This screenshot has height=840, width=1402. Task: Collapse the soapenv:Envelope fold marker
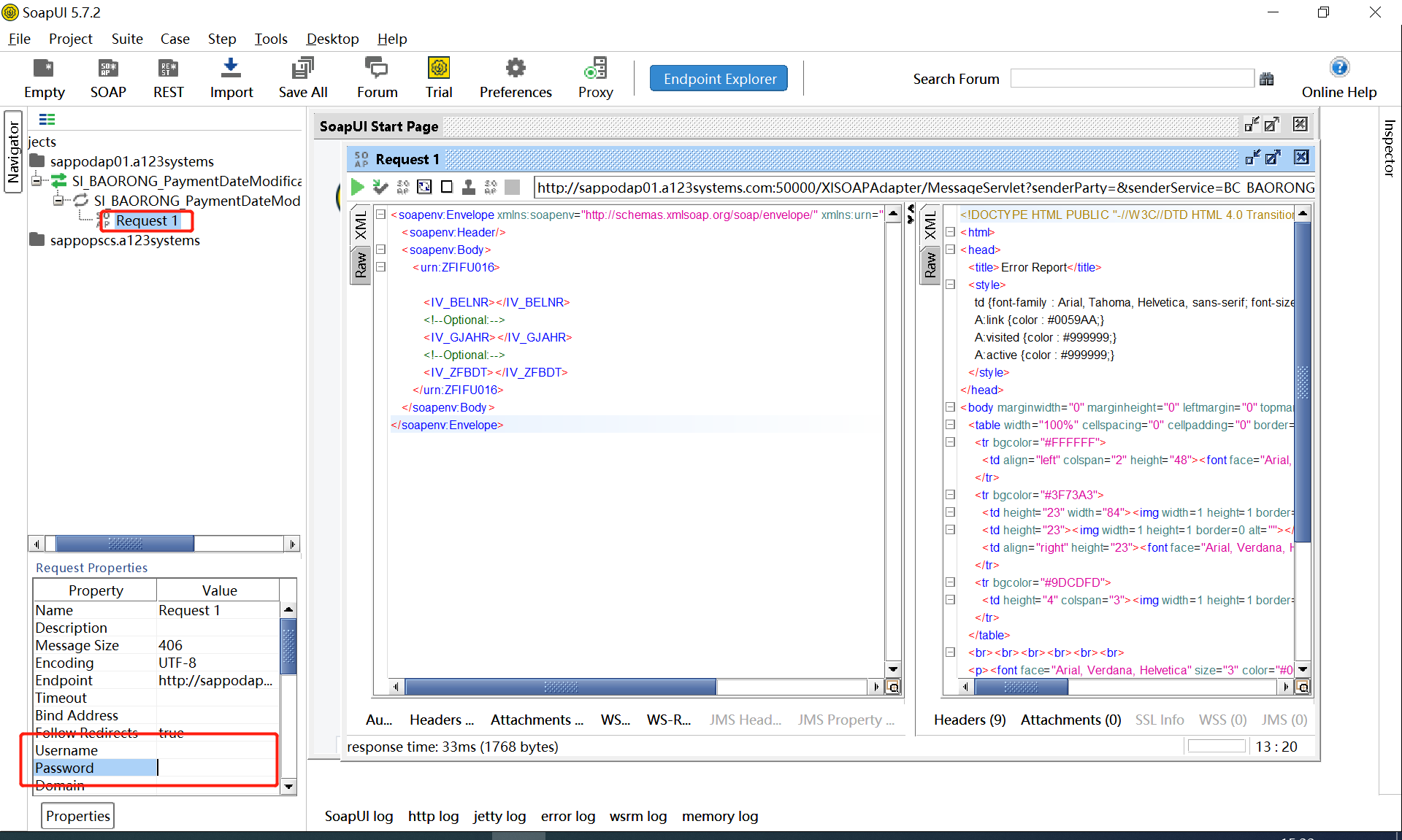[380, 215]
